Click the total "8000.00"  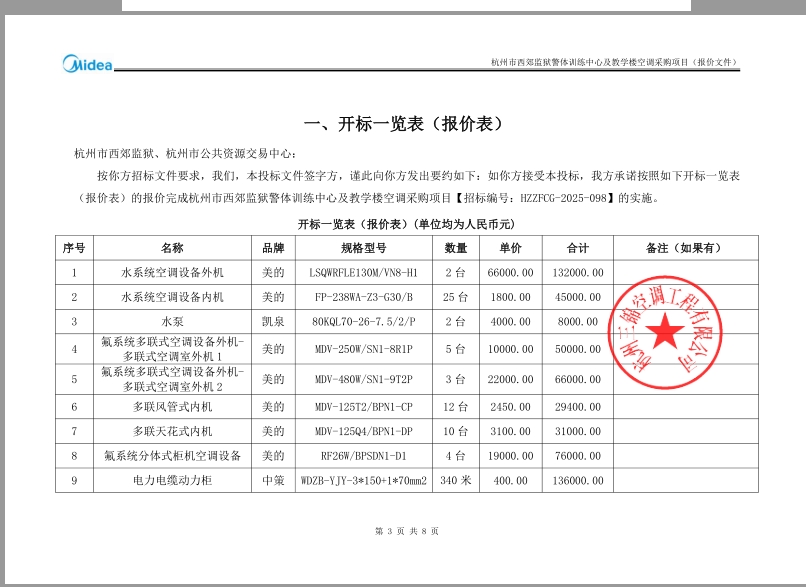tap(578, 322)
